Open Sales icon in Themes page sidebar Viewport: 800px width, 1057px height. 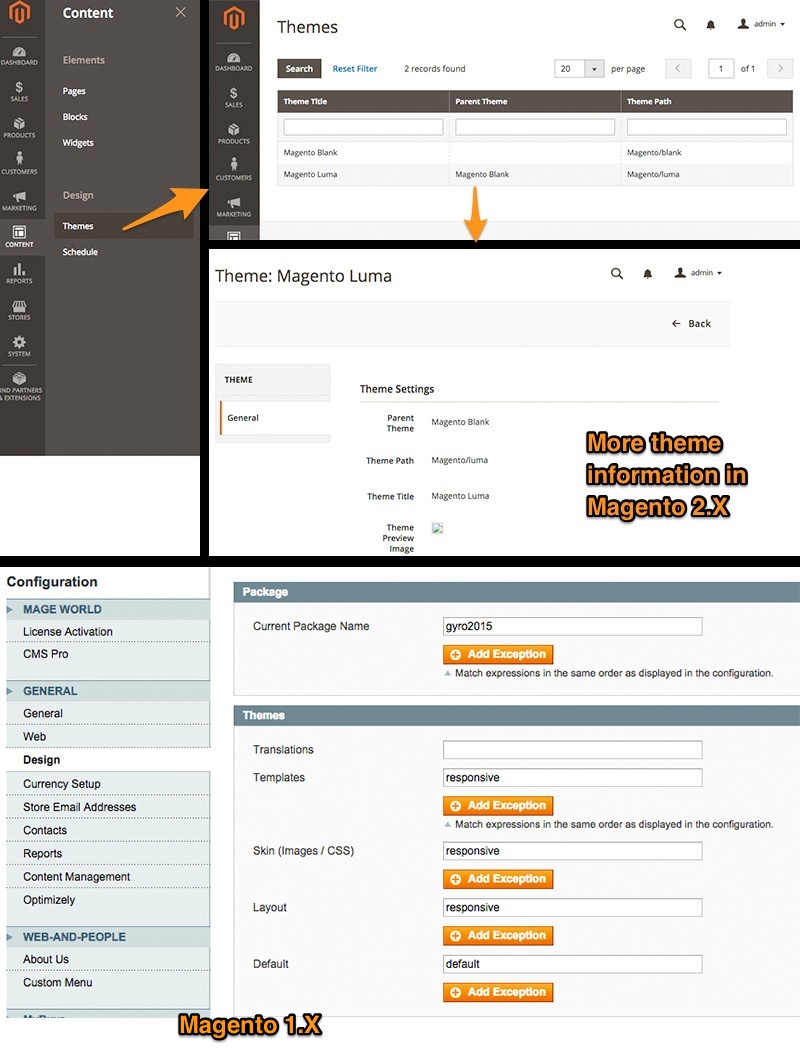pos(233,98)
